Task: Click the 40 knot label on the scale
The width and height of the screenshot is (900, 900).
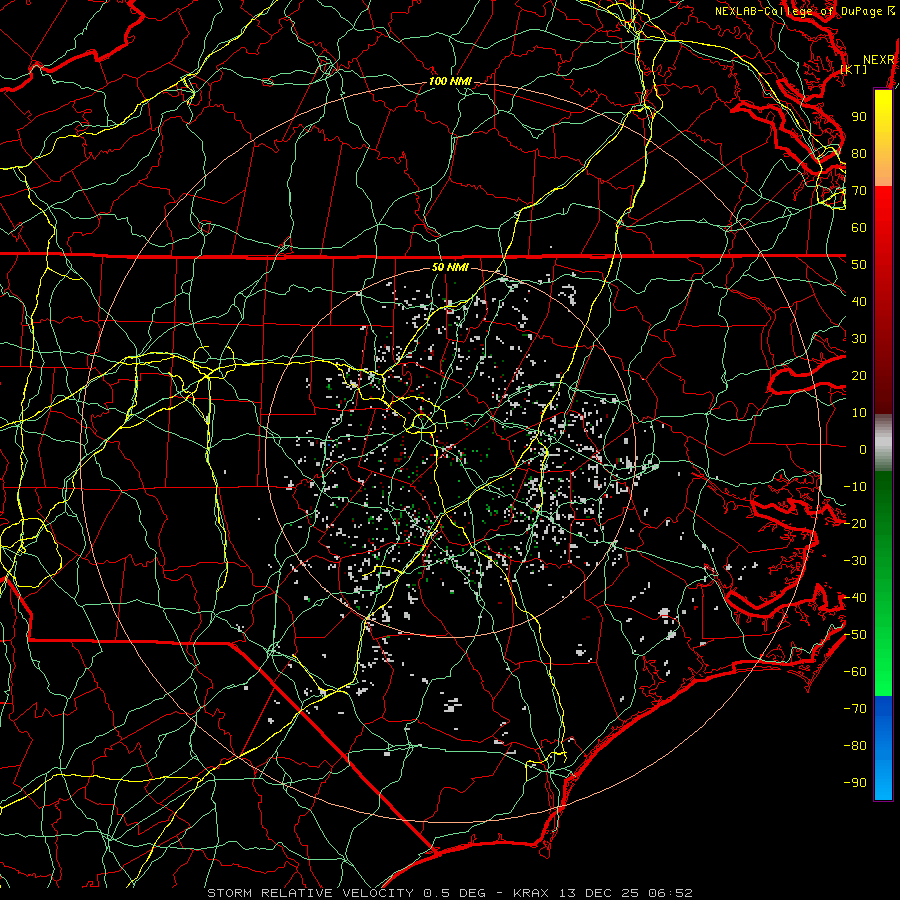Action: pos(859,301)
